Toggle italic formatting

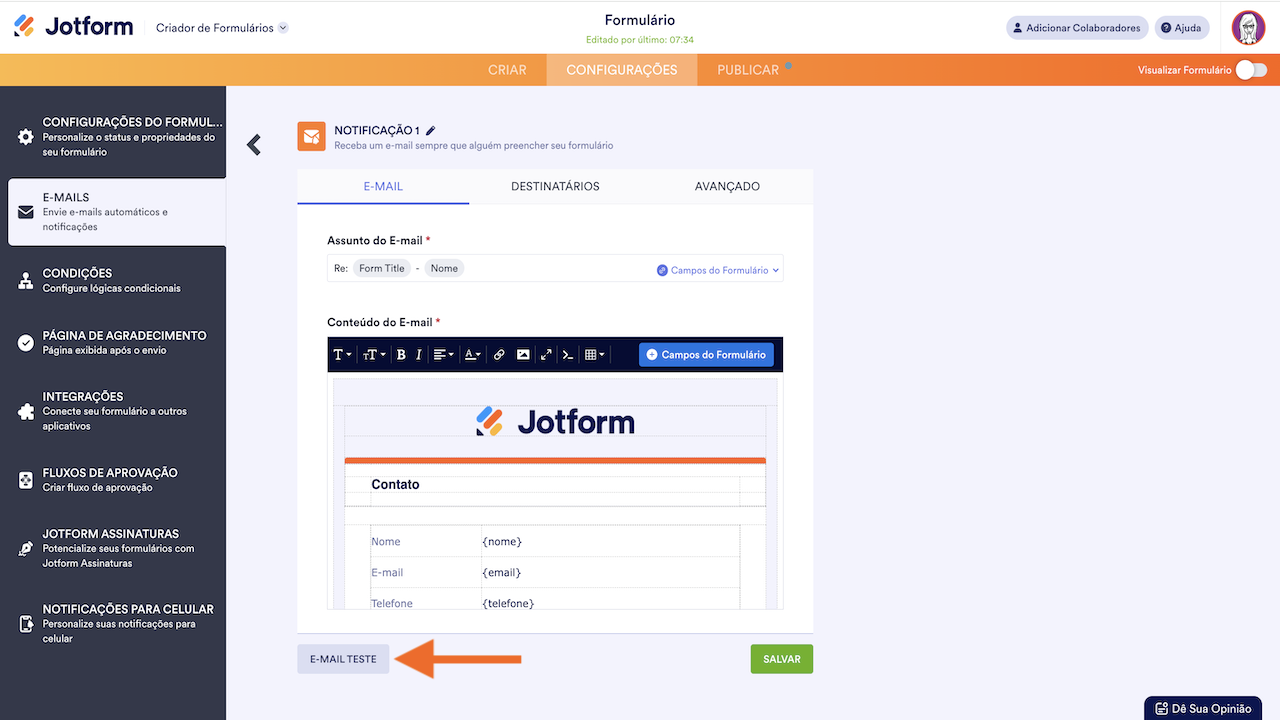[x=419, y=354]
